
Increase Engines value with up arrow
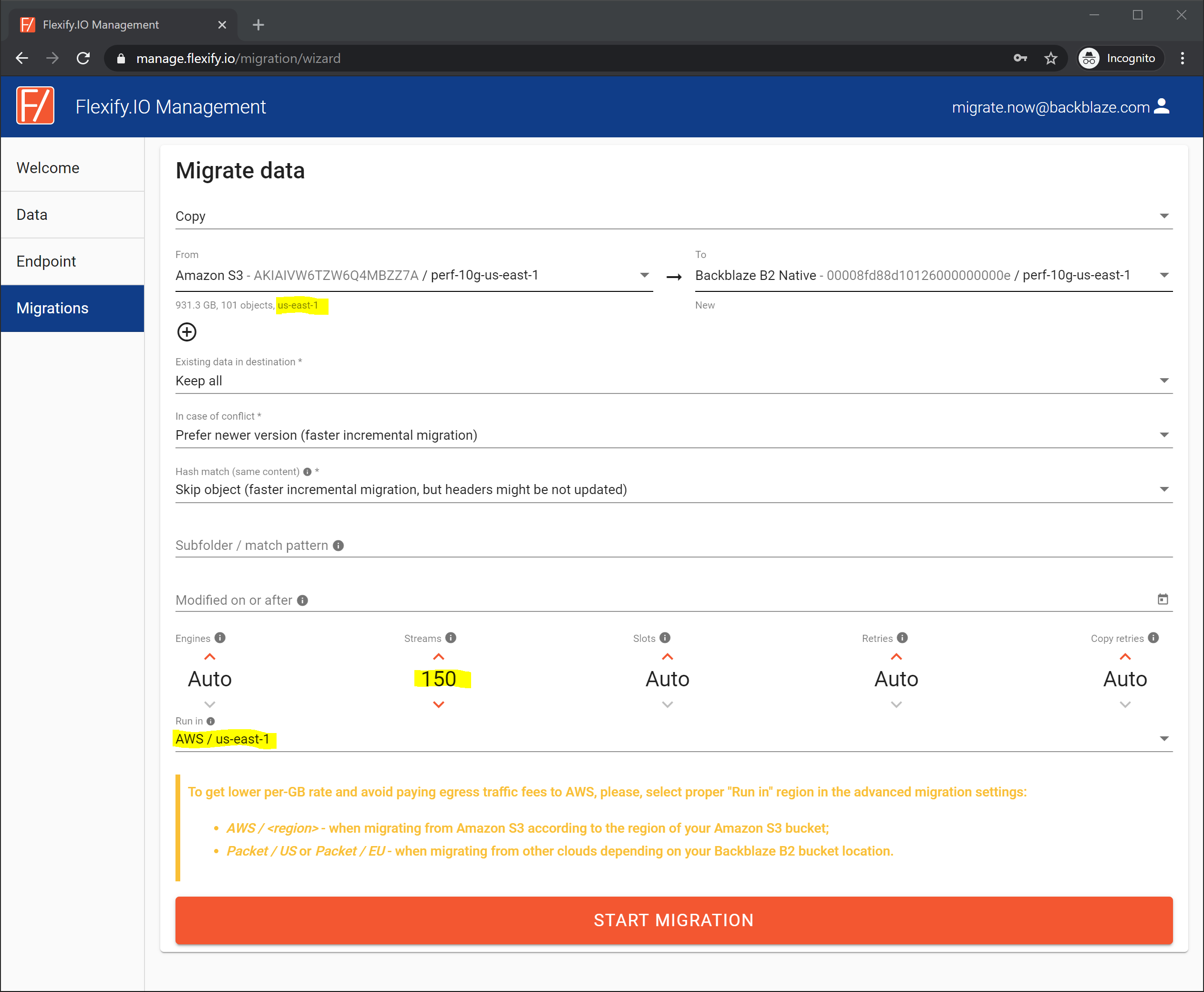[x=210, y=657]
